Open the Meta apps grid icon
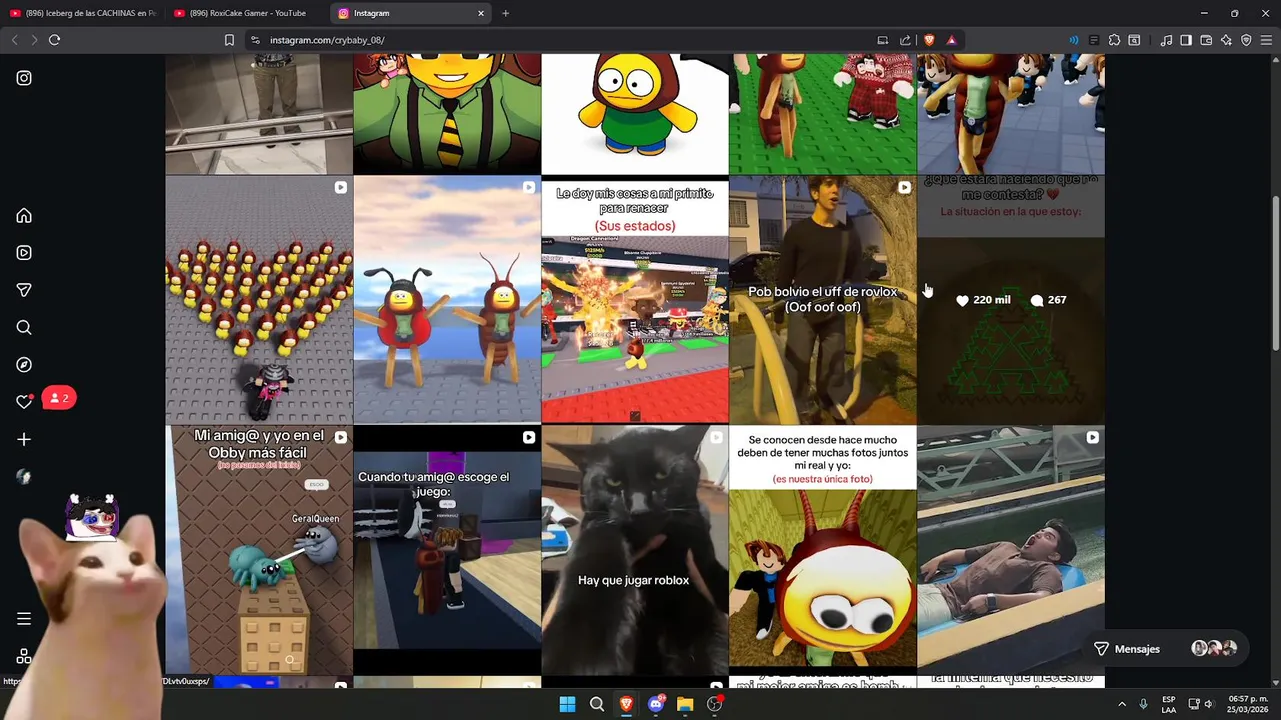The height and width of the screenshot is (720, 1281). tap(24, 657)
